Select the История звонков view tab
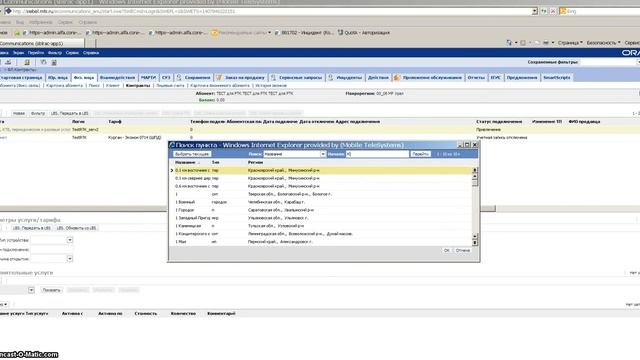Viewport: 640px width, 360px height. click(271, 85)
